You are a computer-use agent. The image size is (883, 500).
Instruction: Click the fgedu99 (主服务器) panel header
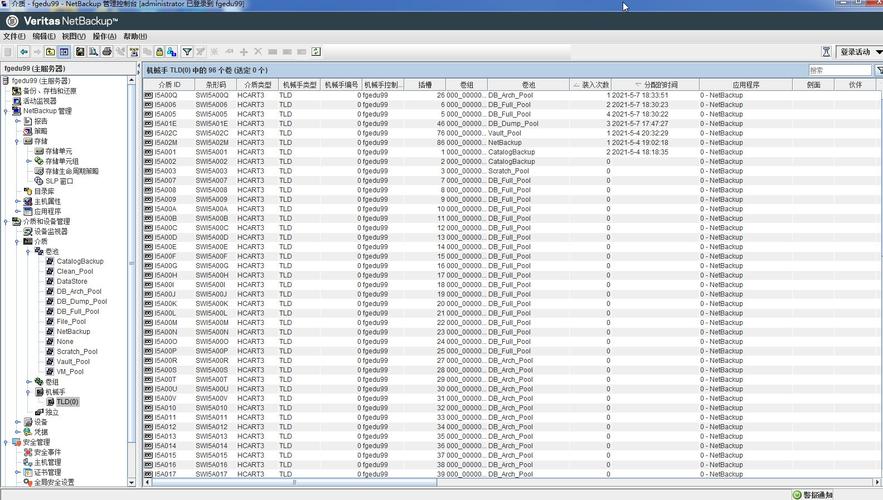(x=69, y=69)
